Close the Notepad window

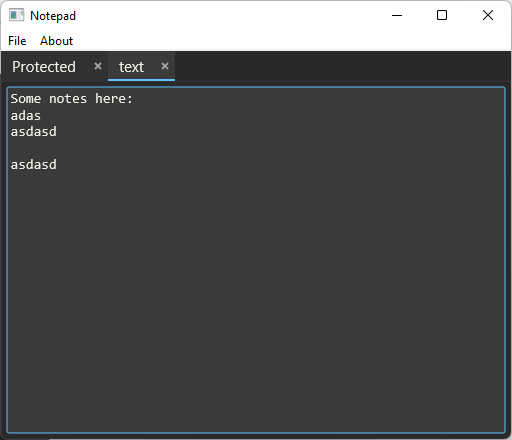coord(488,15)
